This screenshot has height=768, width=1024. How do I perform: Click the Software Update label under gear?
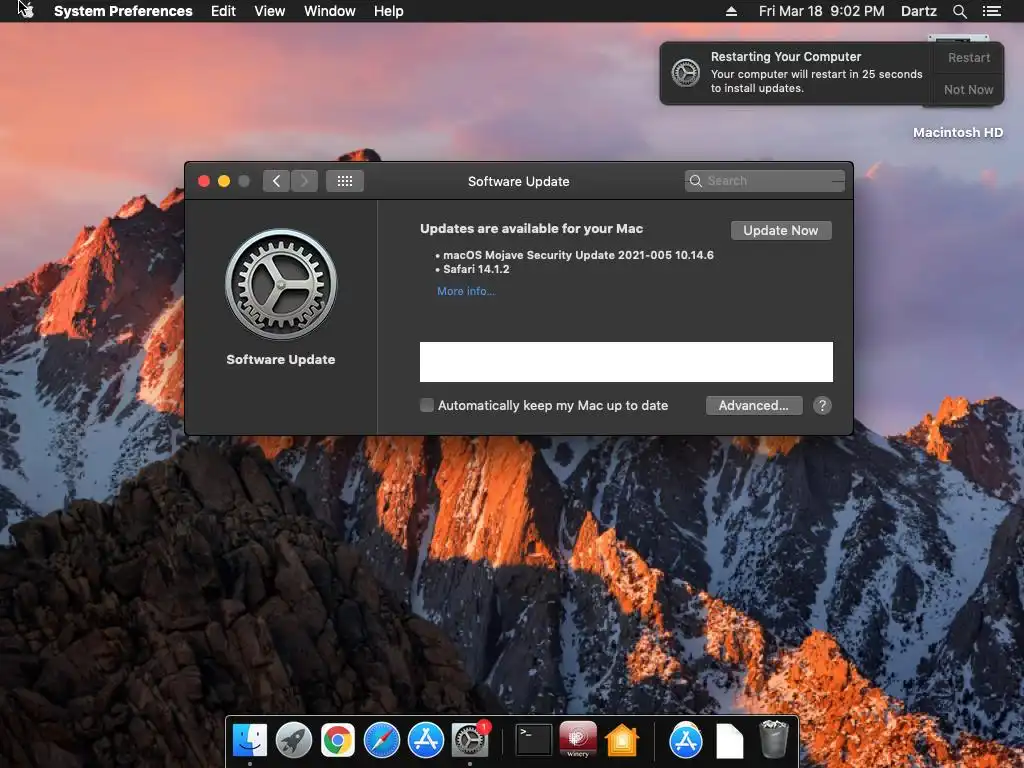(x=281, y=360)
